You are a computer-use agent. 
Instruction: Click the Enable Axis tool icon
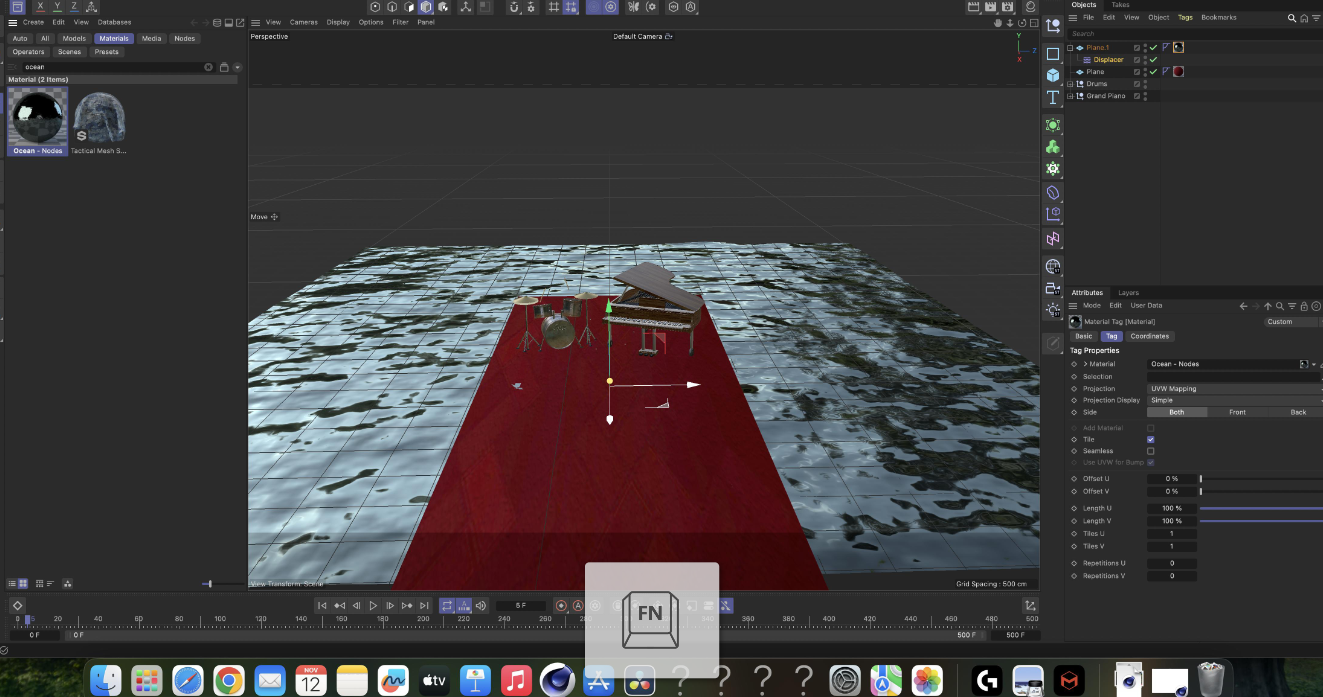[466, 7]
